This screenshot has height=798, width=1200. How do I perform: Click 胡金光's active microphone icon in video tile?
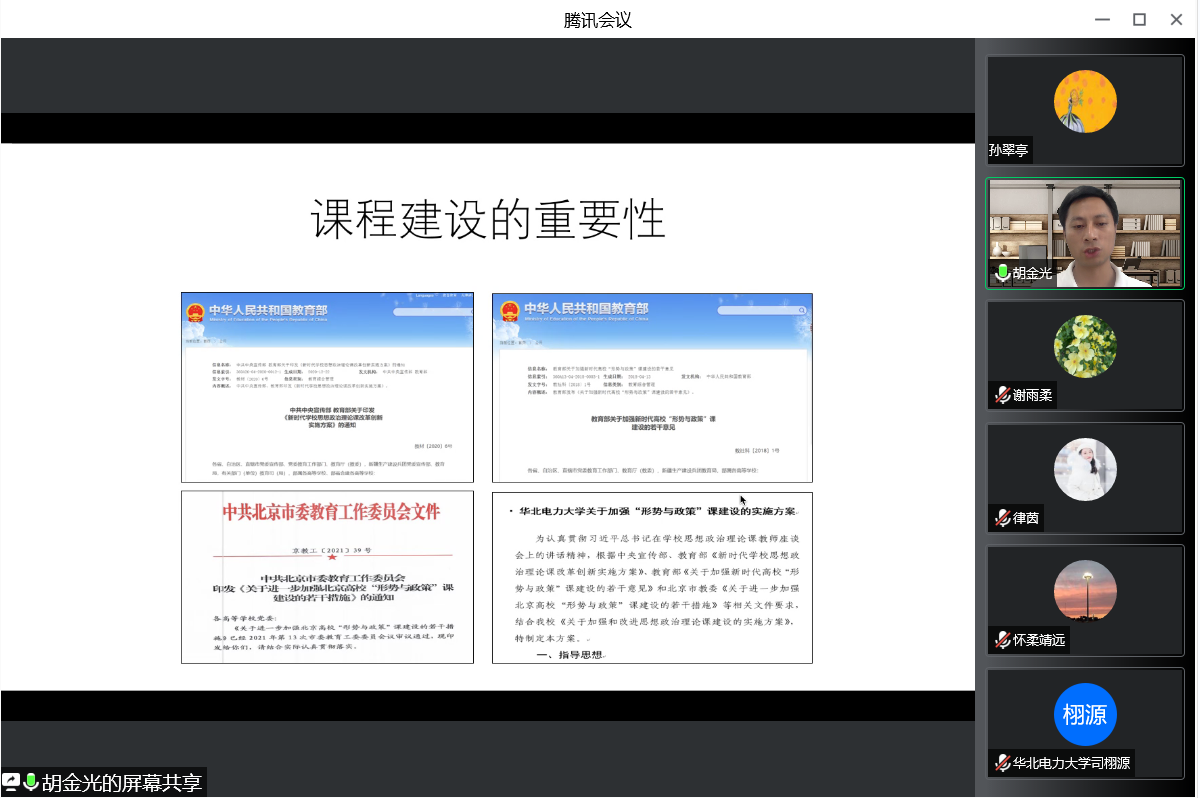click(1001, 273)
